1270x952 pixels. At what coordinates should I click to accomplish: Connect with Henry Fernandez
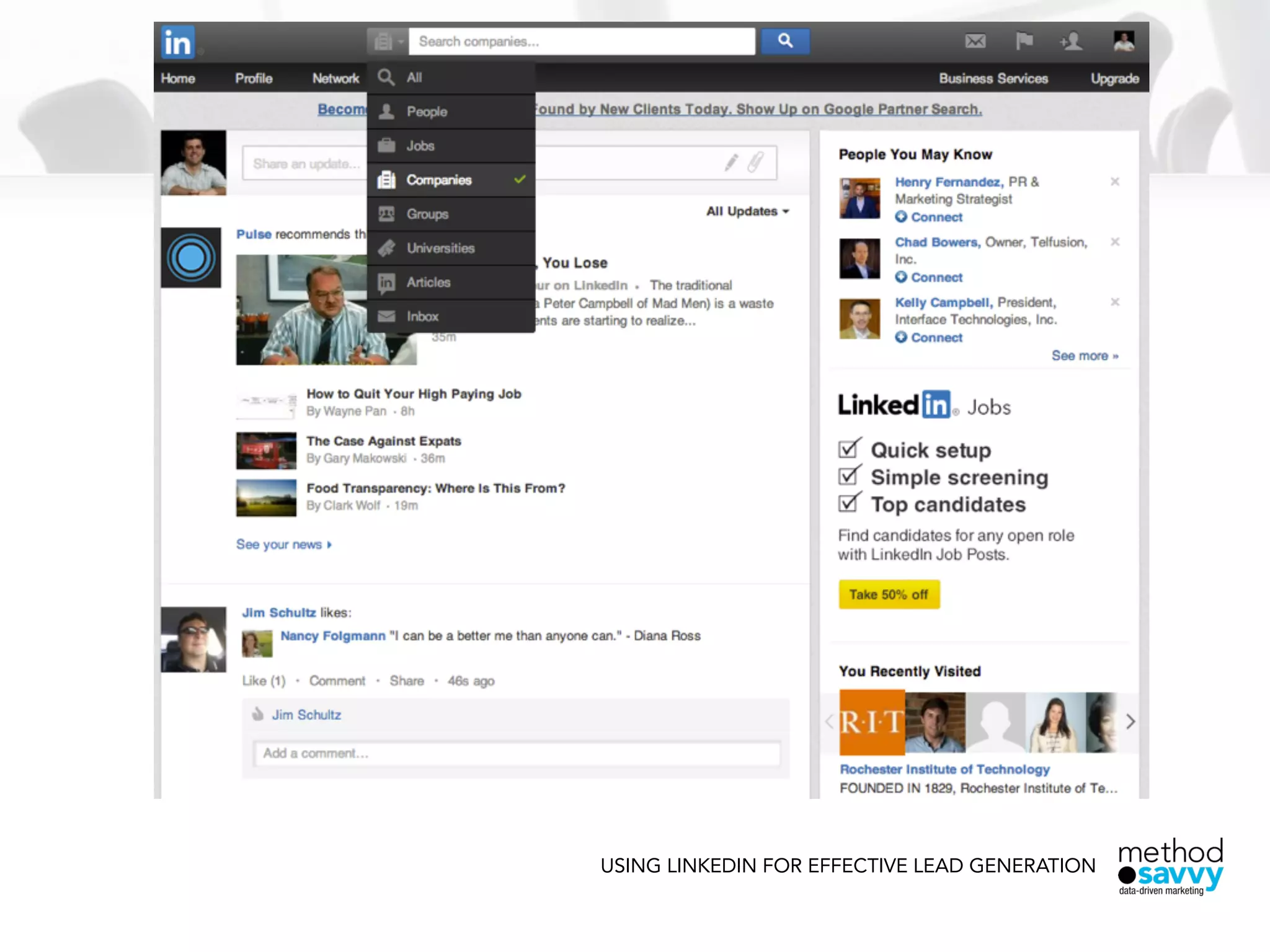pyautogui.click(x=928, y=217)
